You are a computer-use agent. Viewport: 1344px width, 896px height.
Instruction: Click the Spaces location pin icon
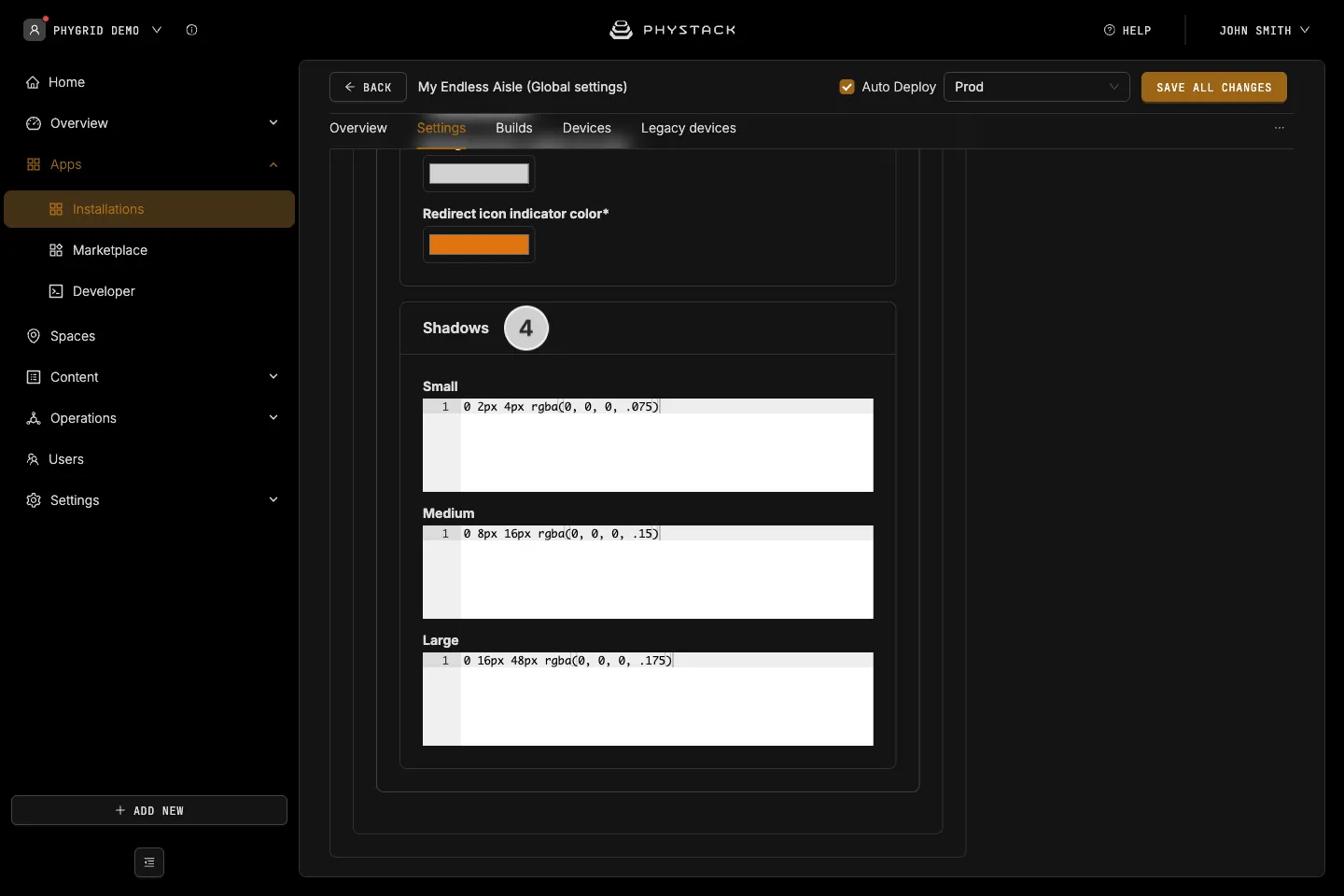point(34,336)
